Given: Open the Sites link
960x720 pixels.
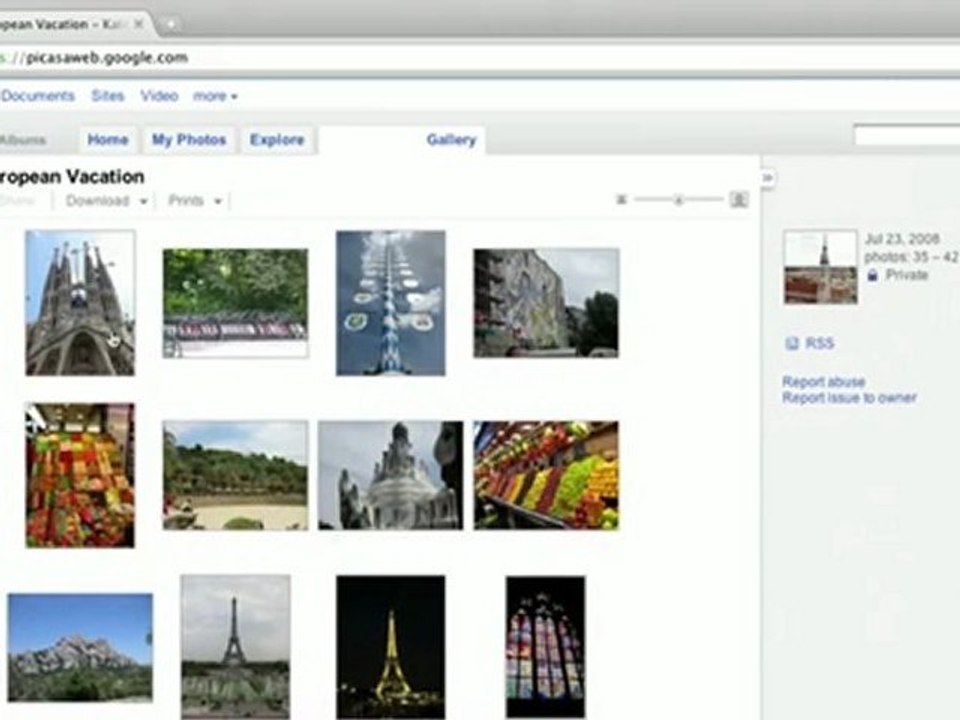Looking at the screenshot, I should (108, 96).
